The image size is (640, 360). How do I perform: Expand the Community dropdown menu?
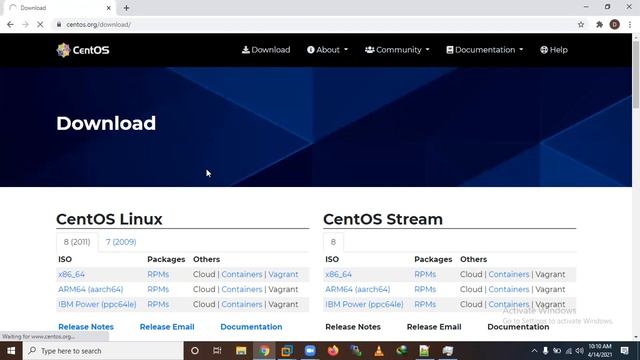pos(397,50)
